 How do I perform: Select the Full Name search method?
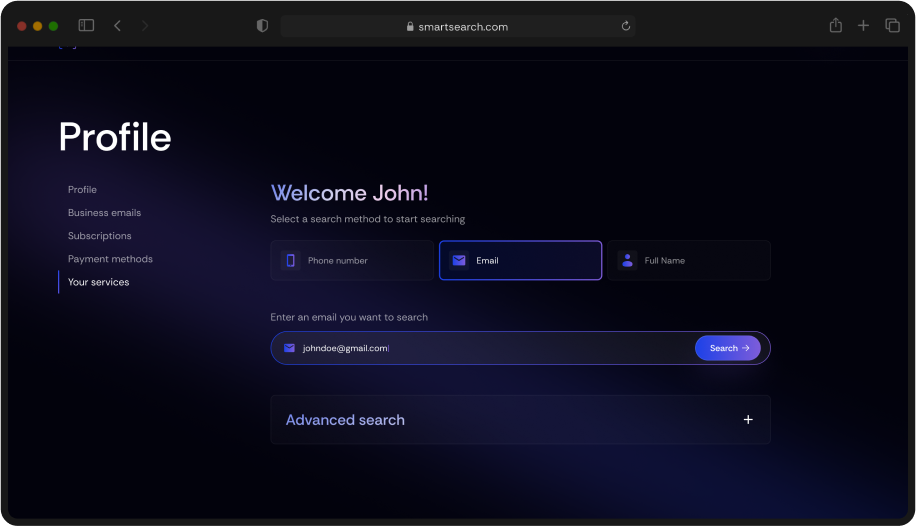689,260
